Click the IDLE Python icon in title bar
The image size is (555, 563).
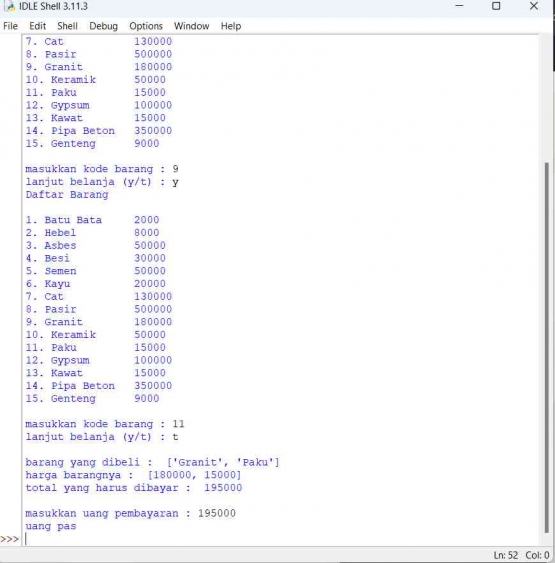pyautogui.click(x=10, y=6)
